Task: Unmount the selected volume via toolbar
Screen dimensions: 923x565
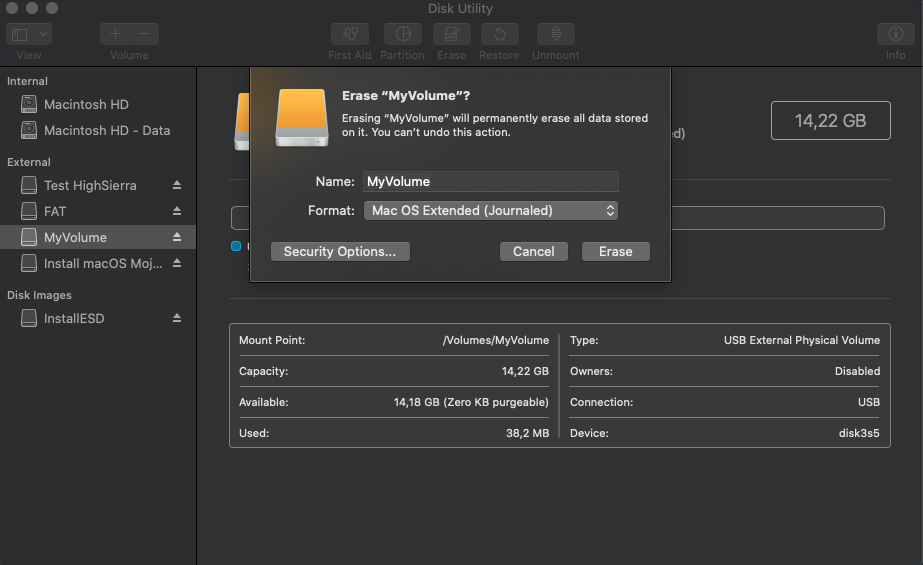Action: coord(556,34)
